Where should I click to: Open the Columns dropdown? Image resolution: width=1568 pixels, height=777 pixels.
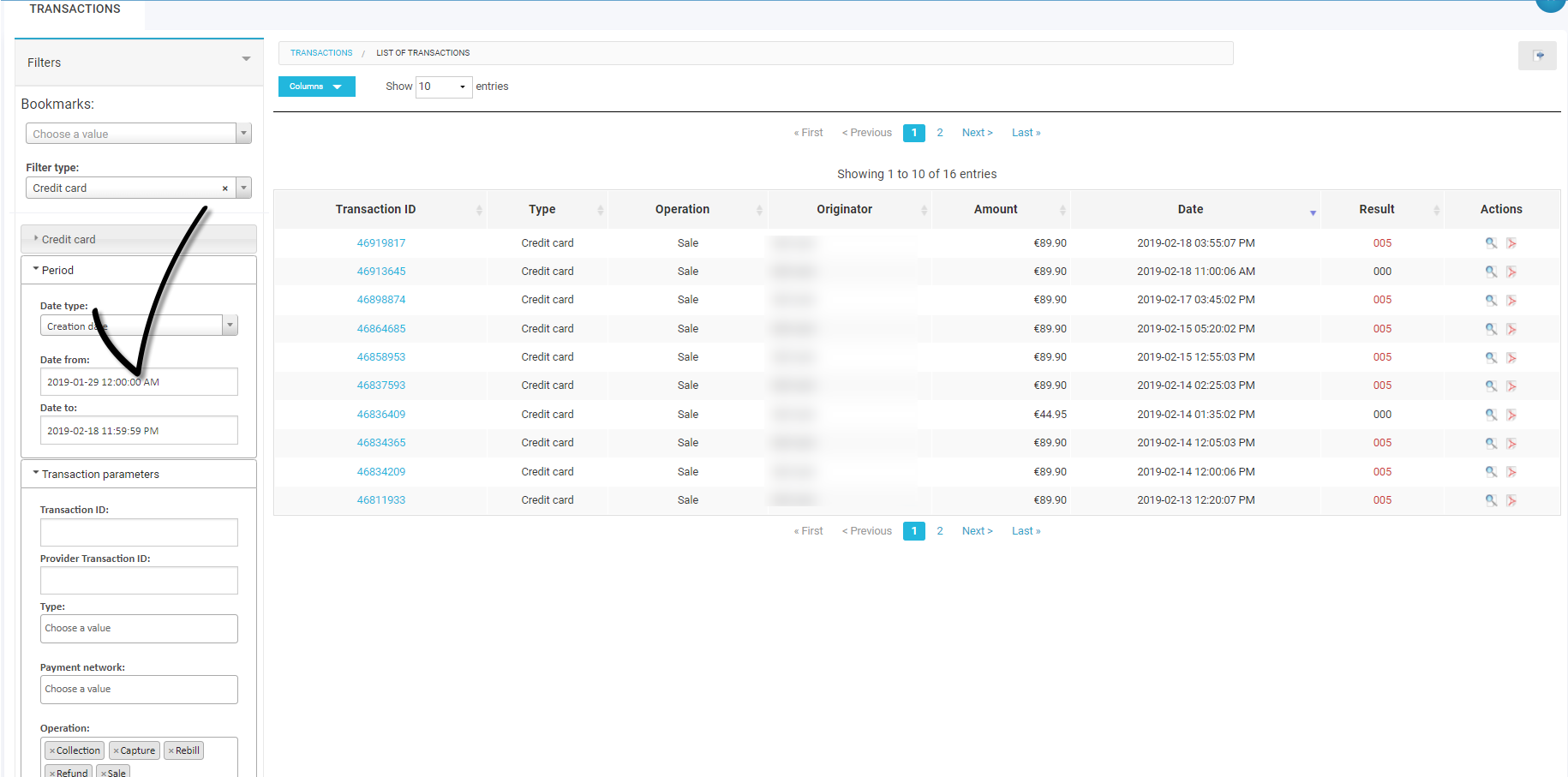(316, 87)
